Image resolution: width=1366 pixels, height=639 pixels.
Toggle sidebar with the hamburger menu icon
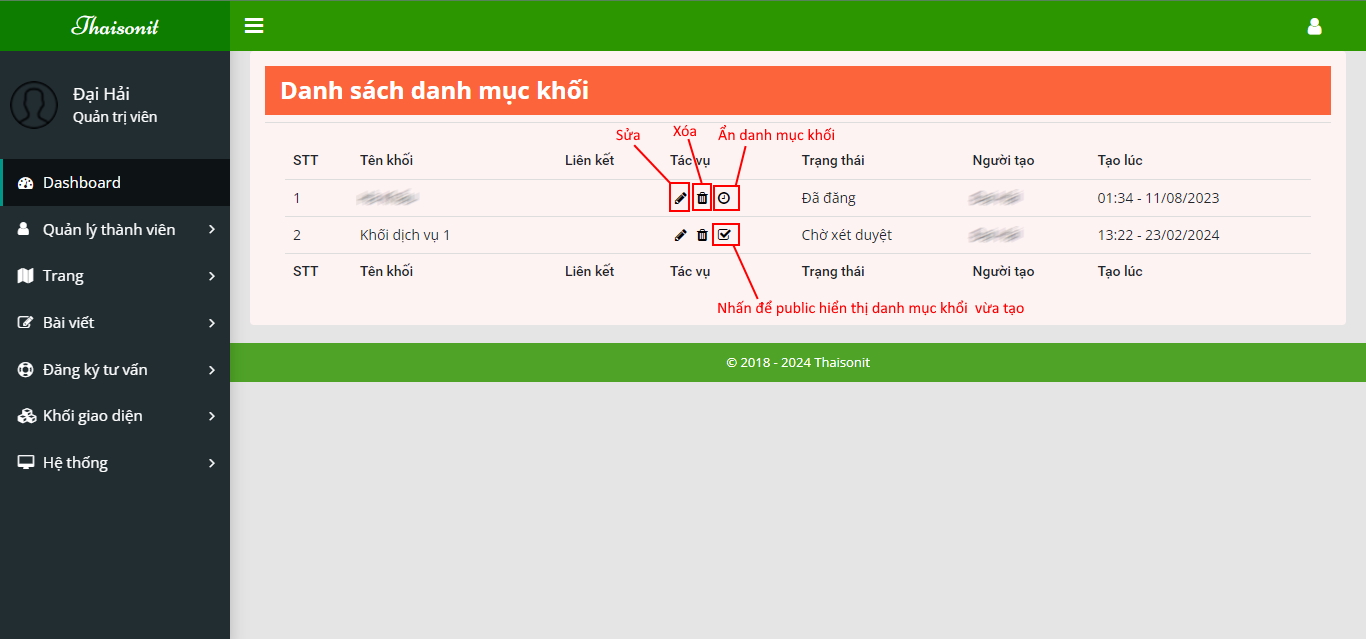click(x=254, y=26)
